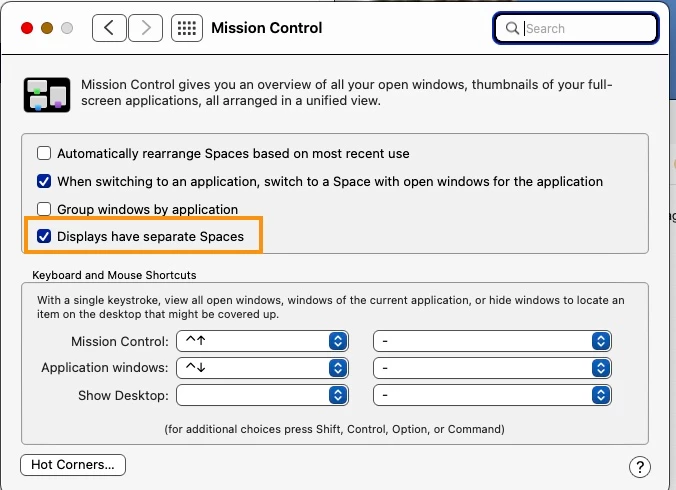Minimize window with yellow button
The width and height of the screenshot is (676, 490).
(47, 28)
